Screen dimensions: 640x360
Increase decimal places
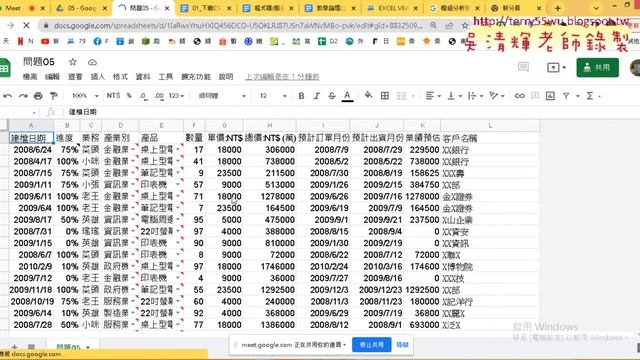[159, 96]
